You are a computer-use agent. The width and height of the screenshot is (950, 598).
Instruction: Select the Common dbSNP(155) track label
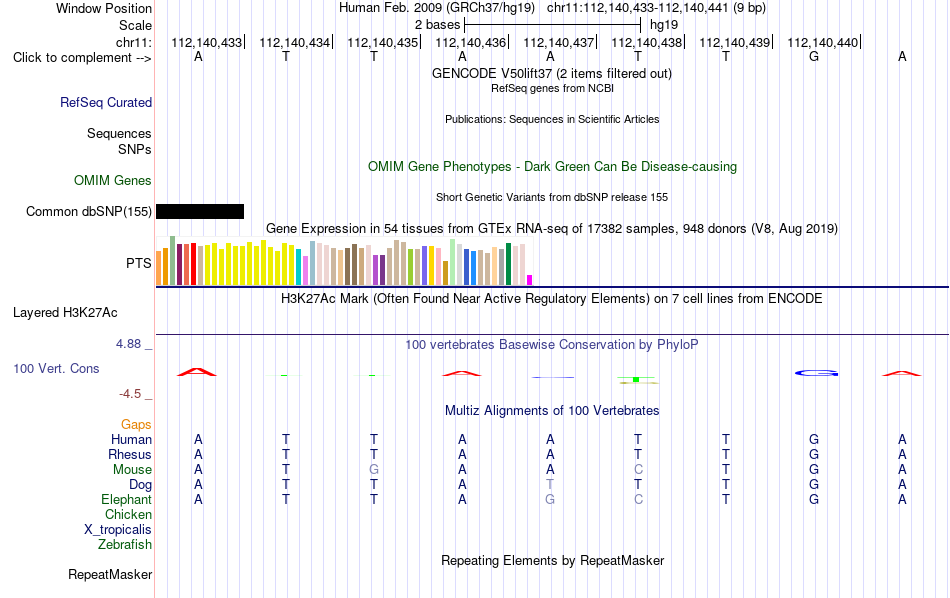(x=88, y=211)
